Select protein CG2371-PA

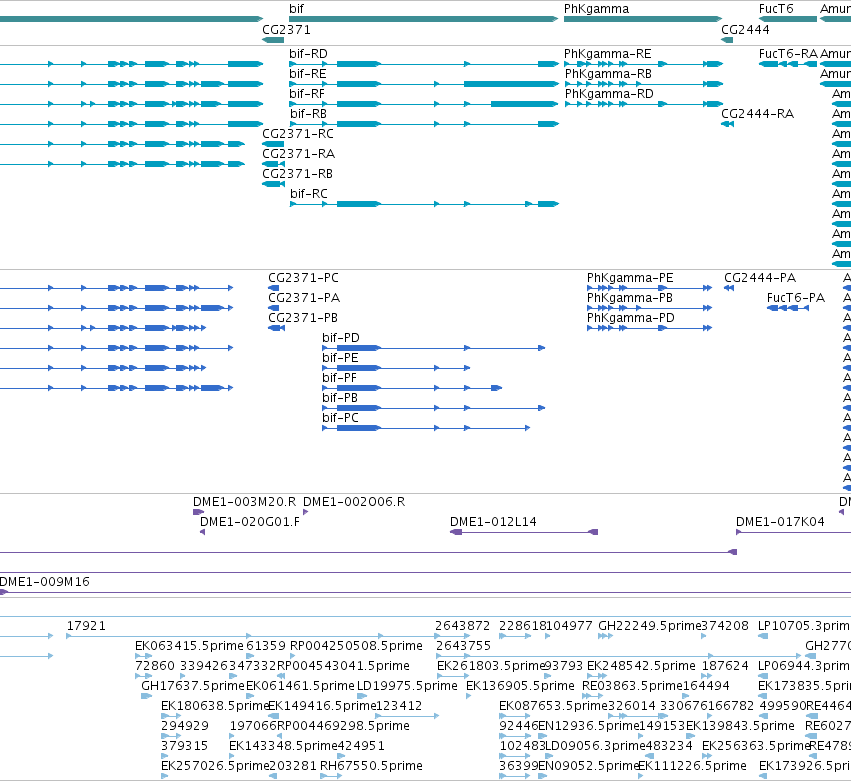click(274, 308)
